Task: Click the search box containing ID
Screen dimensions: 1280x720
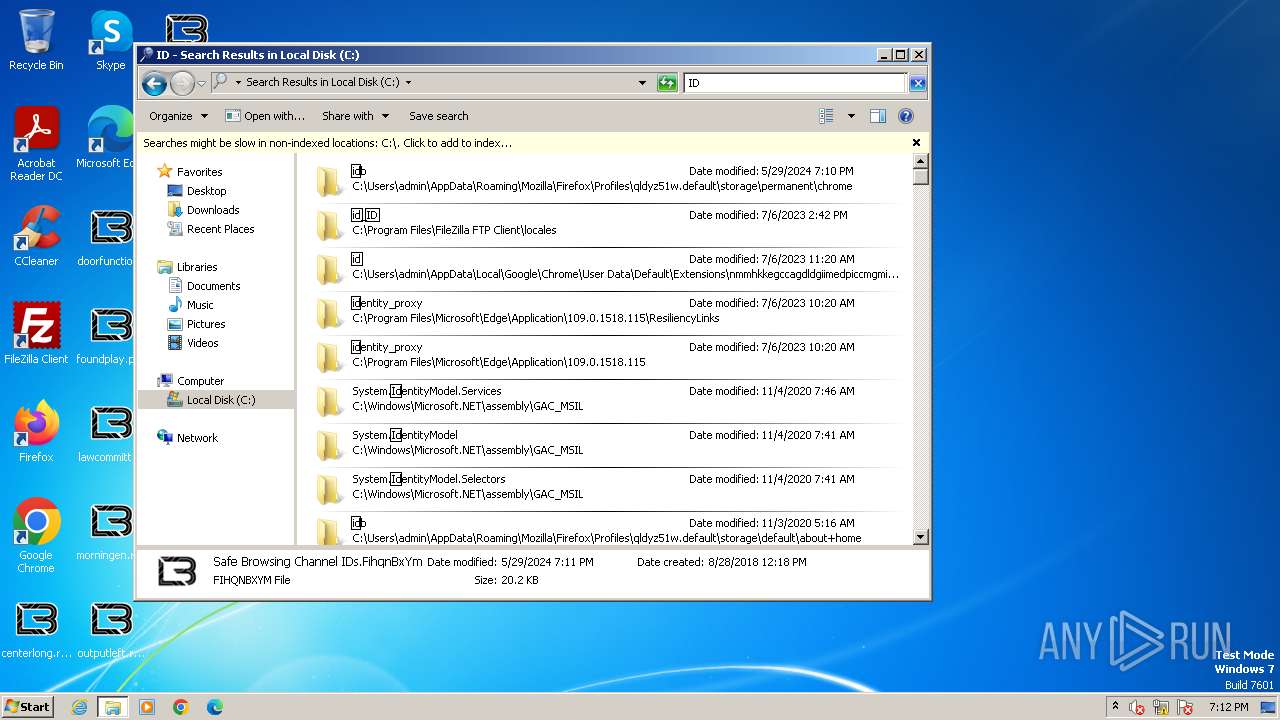Action: (795, 83)
